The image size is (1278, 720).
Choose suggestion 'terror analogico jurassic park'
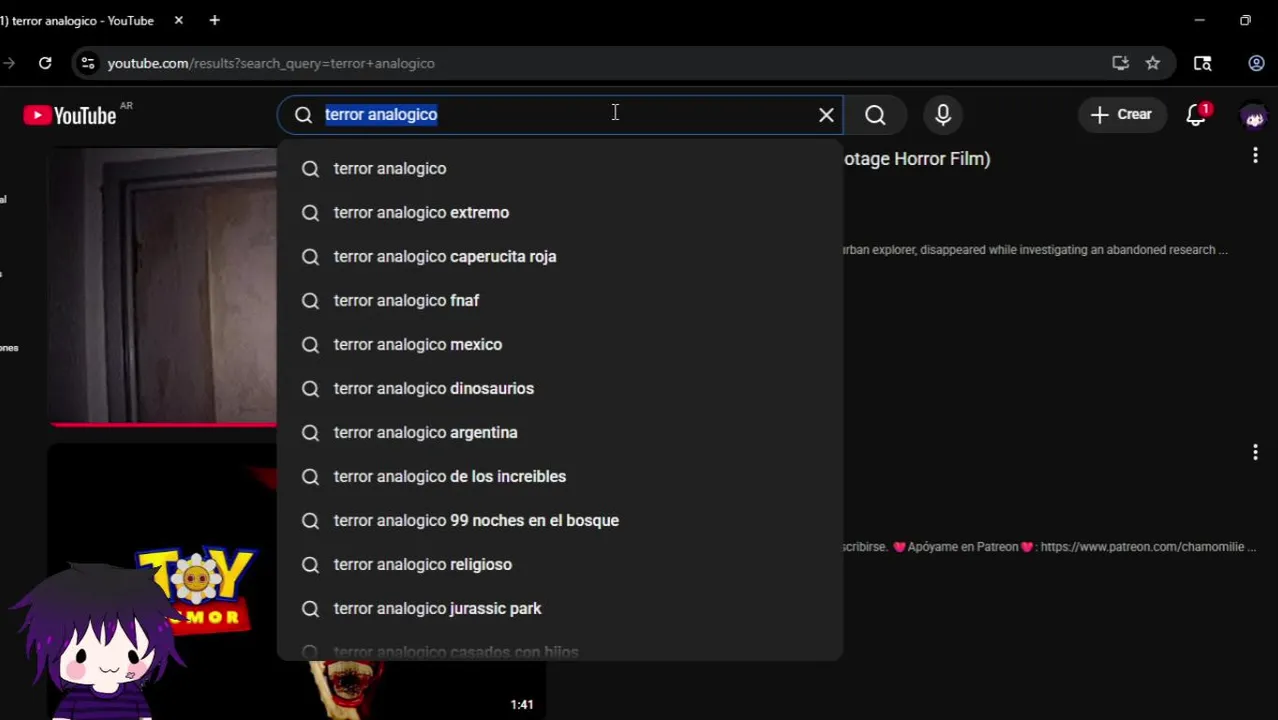(x=560, y=608)
